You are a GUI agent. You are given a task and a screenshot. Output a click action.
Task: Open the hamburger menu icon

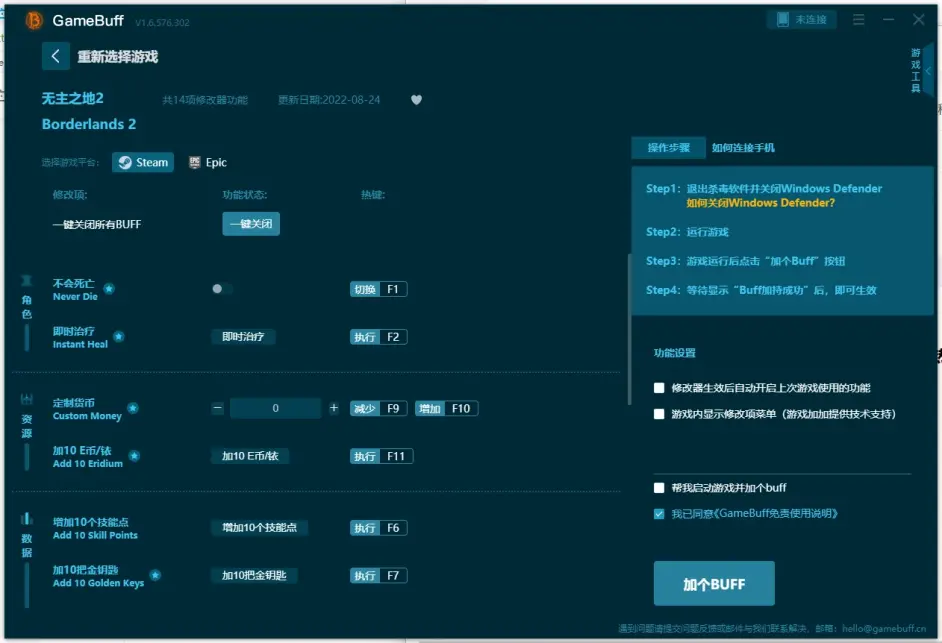point(858,20)
